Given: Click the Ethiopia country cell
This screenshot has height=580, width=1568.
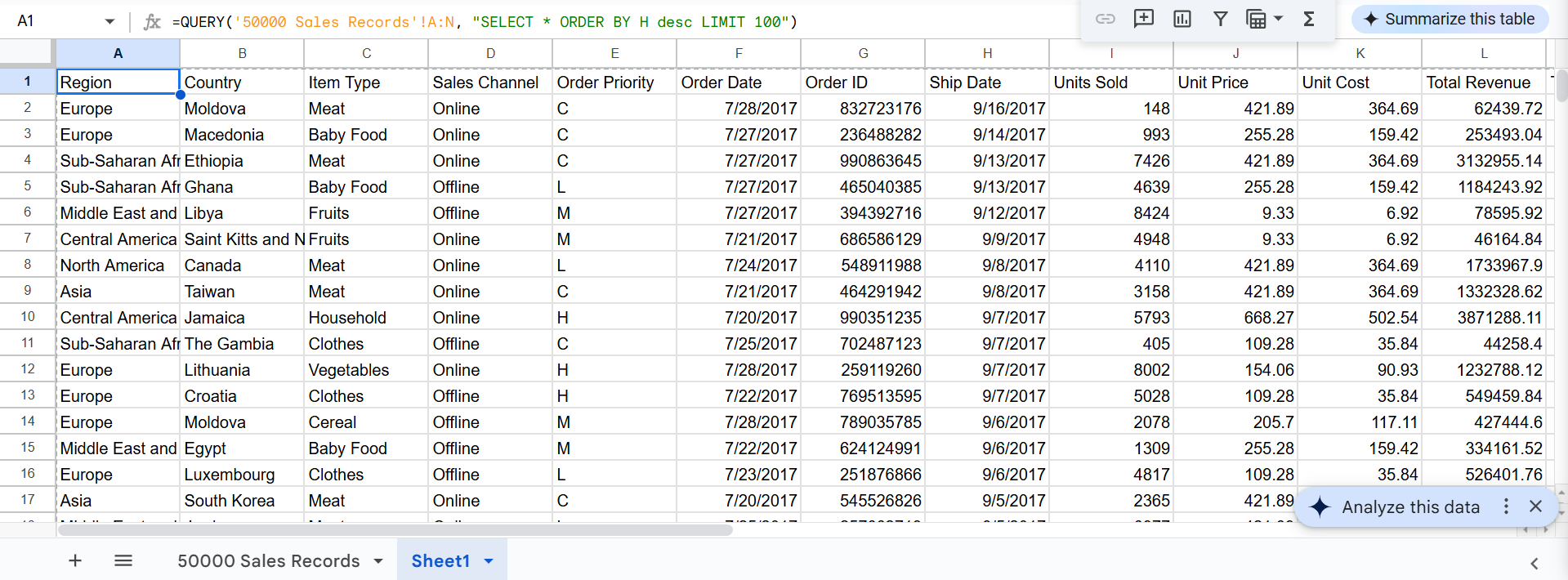Looking at the screenshot, I should point(242,160).
